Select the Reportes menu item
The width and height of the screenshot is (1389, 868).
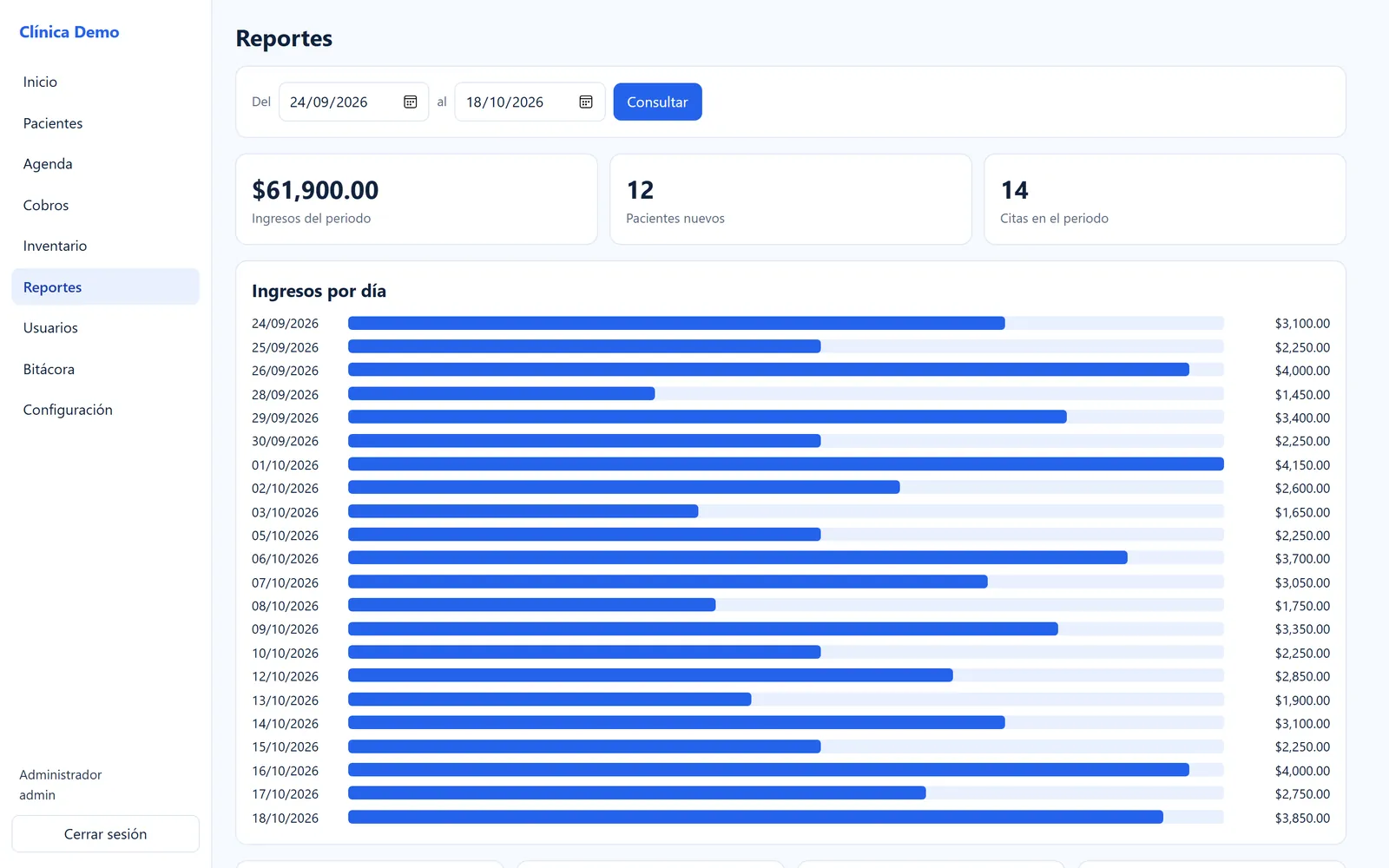click(105, 286)
